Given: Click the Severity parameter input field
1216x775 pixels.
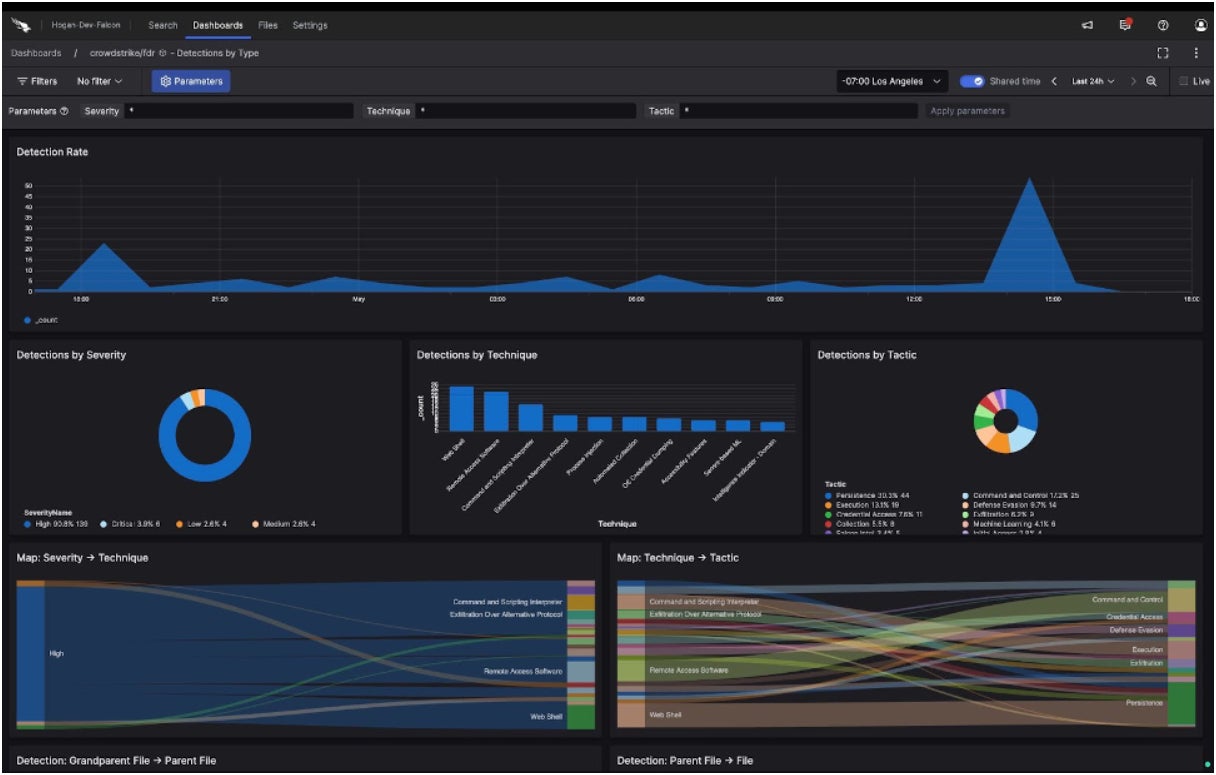Looking at the screenshot, I should (x=240, y=111).
